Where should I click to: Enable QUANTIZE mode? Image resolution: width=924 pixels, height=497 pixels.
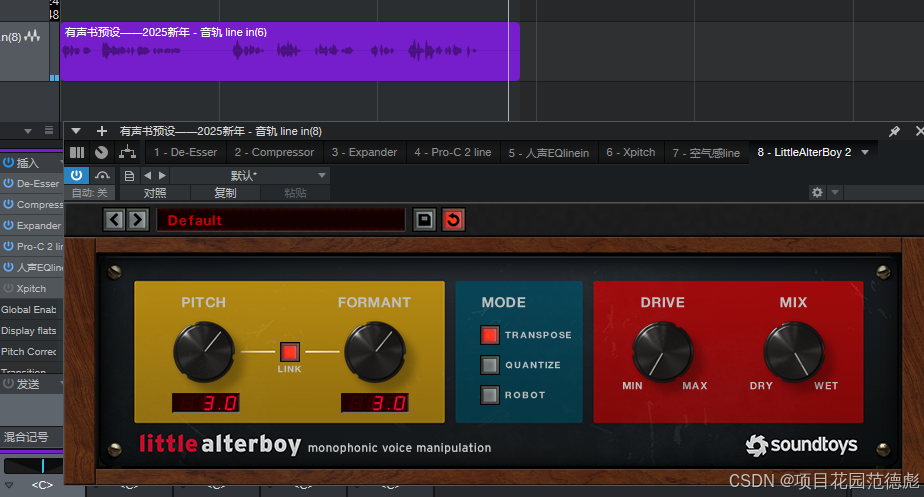coord(490,365)
